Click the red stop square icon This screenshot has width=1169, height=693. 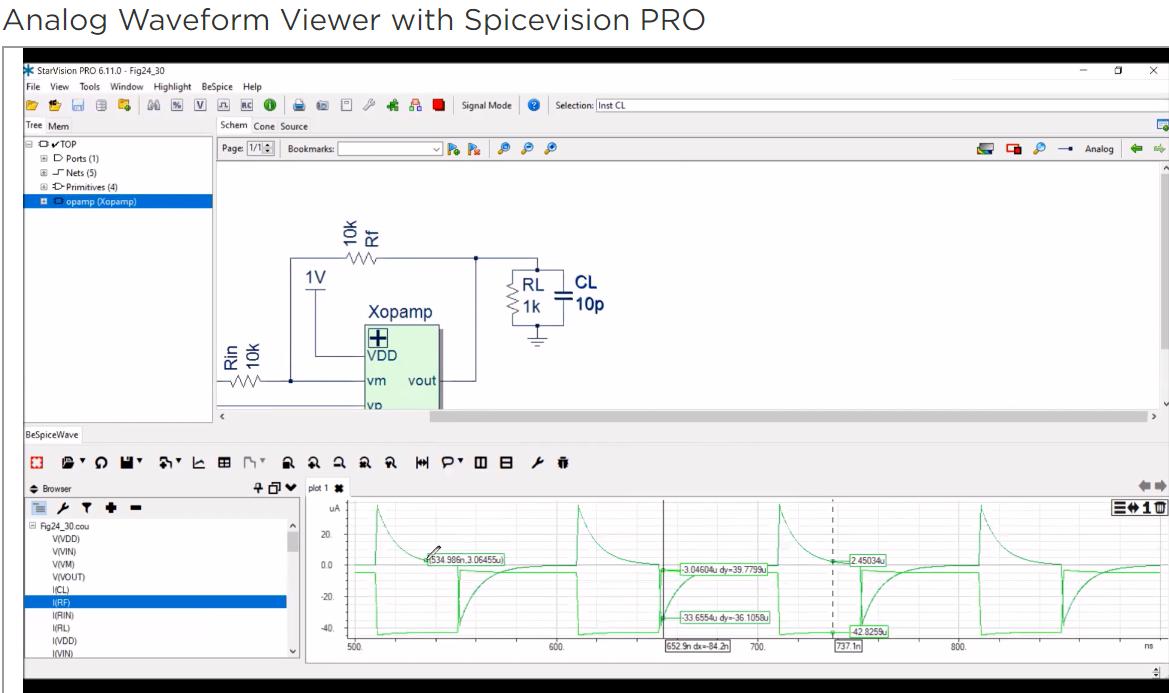438,105
